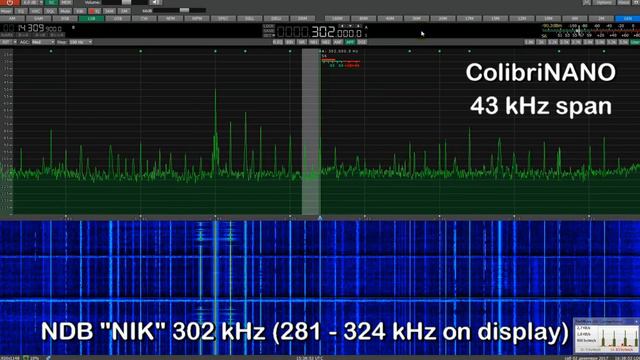This screenshot has width=640, height=360.
Task: Switch to the 12M band
Action: pyautogui.click(x=522, y=18)
